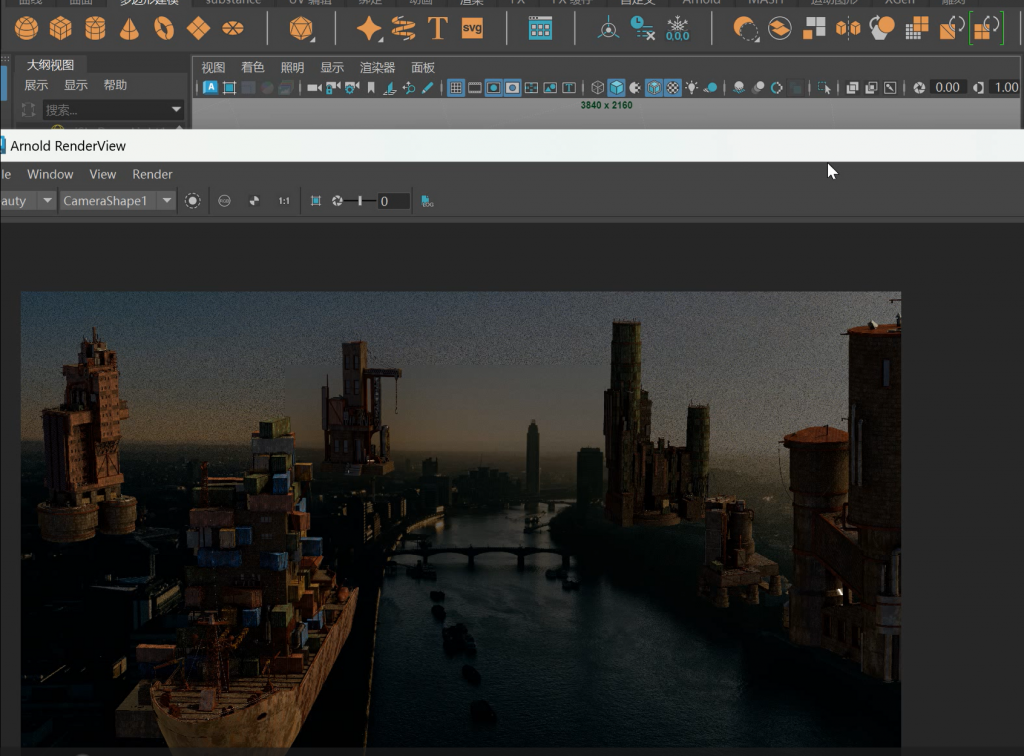Viewport: 1024px width, 756px height.
Task: Open the Window menu in Arnold RenderView
Action: pyautogui.click(x=50, y=174)
